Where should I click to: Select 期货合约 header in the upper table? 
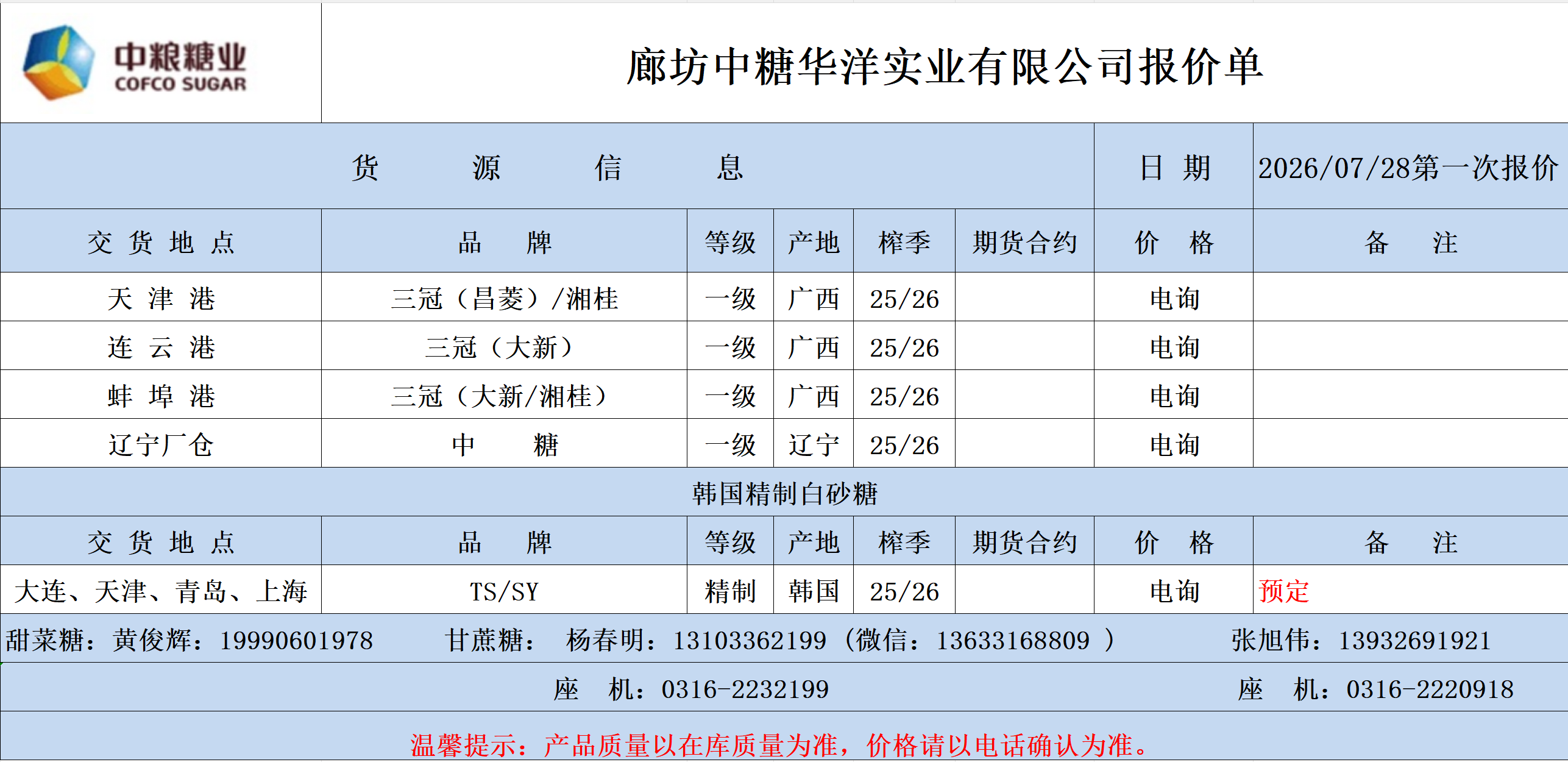tap(1024, 241)
